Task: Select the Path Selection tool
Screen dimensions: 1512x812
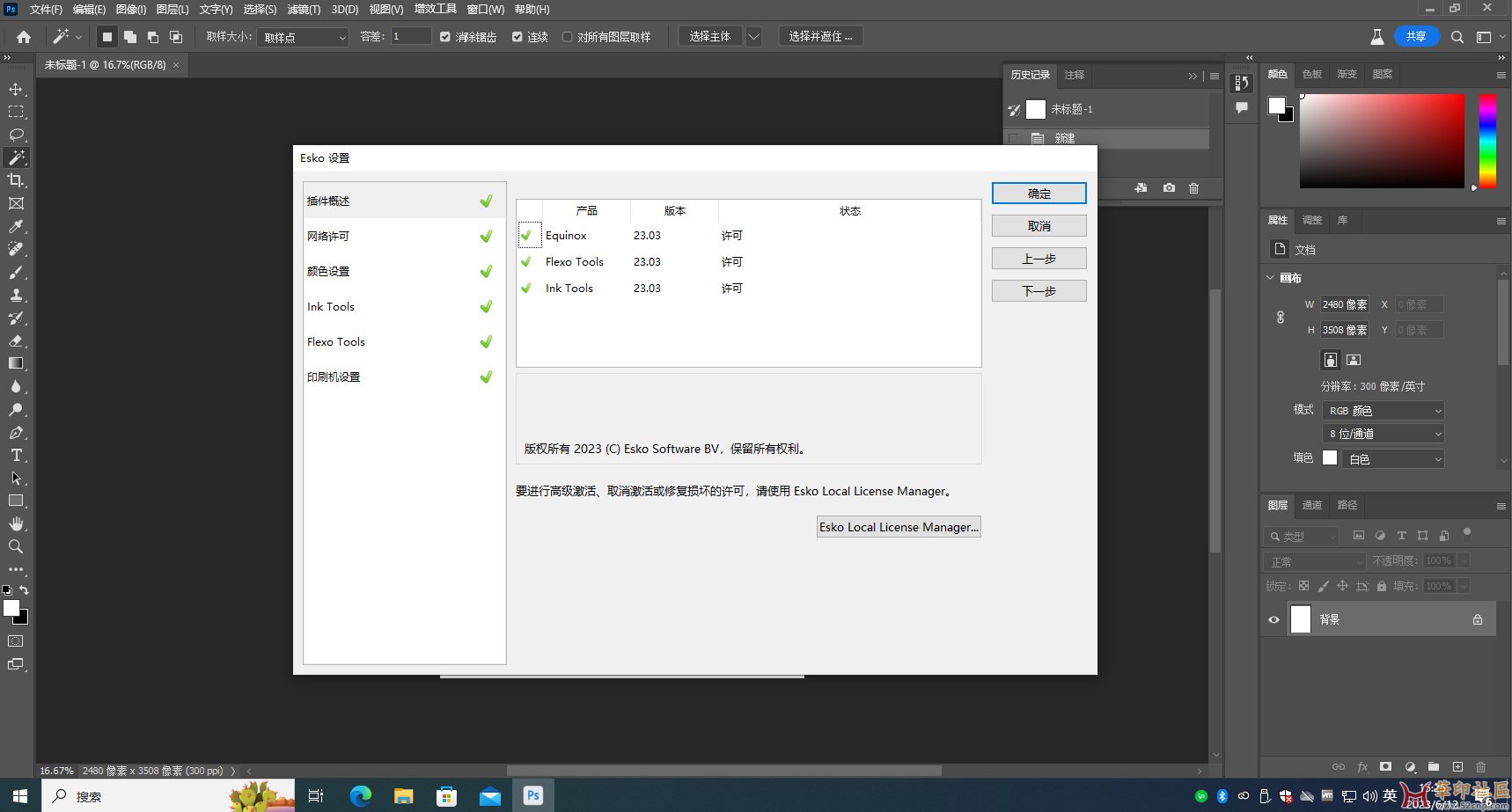Action: tap(16, 478)
